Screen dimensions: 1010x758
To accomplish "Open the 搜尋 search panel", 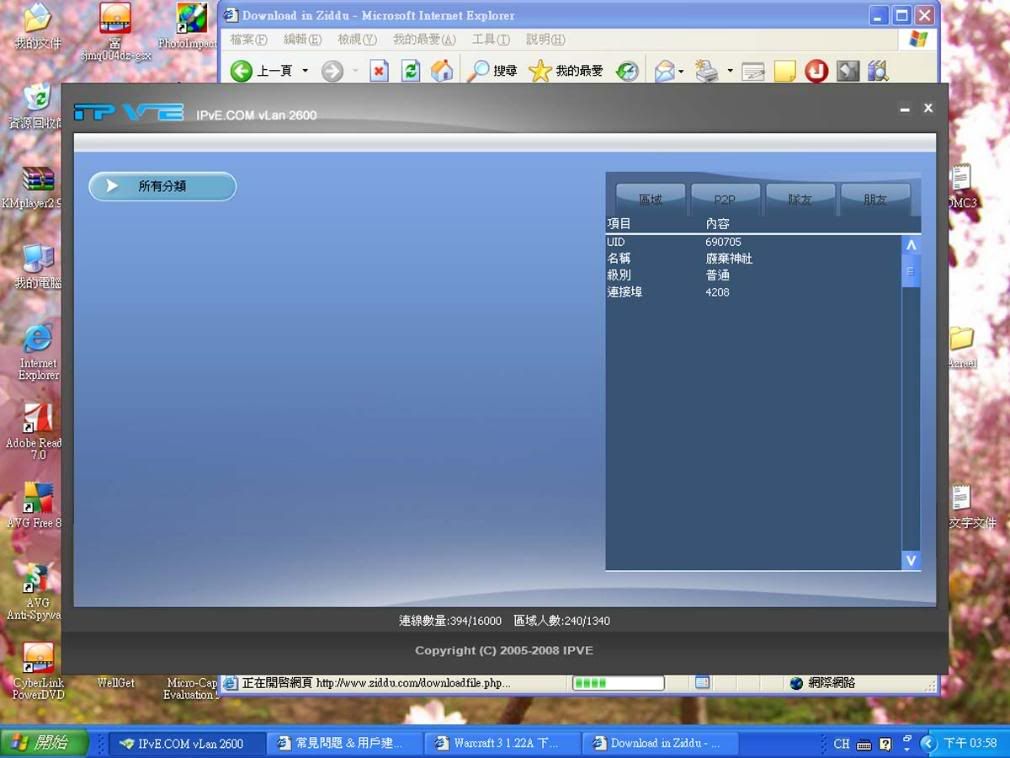I will click(x=493, y=71).
